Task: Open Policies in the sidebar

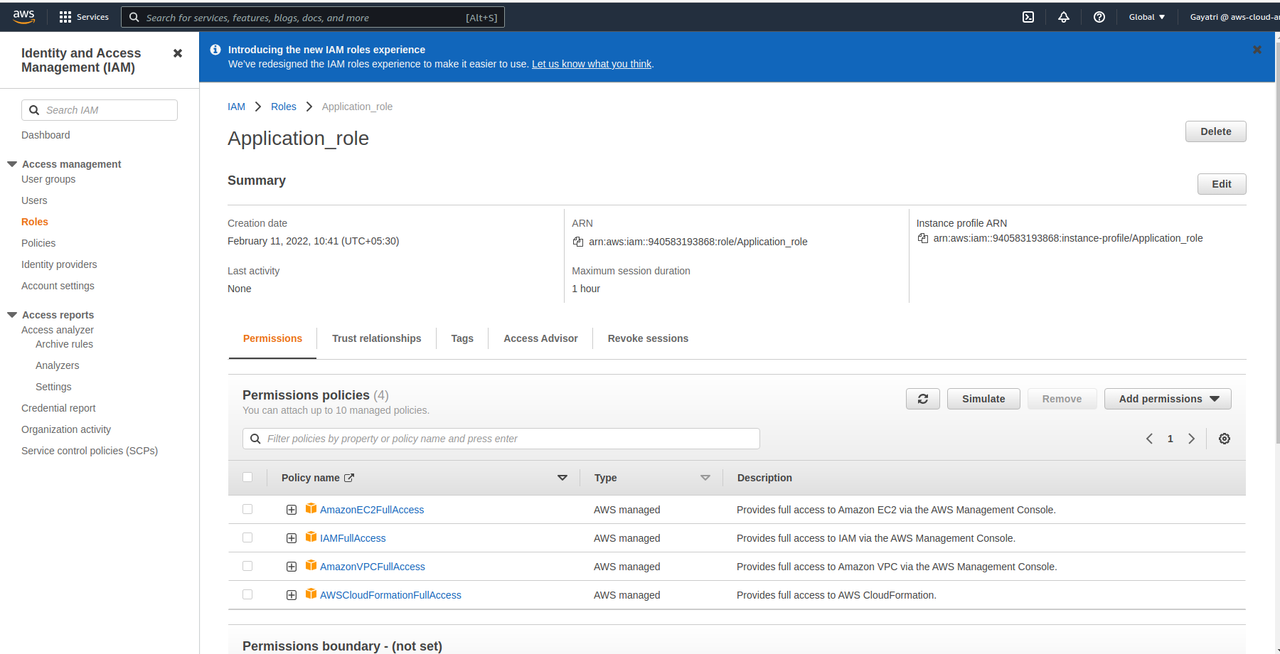Action: coord(38,243)
